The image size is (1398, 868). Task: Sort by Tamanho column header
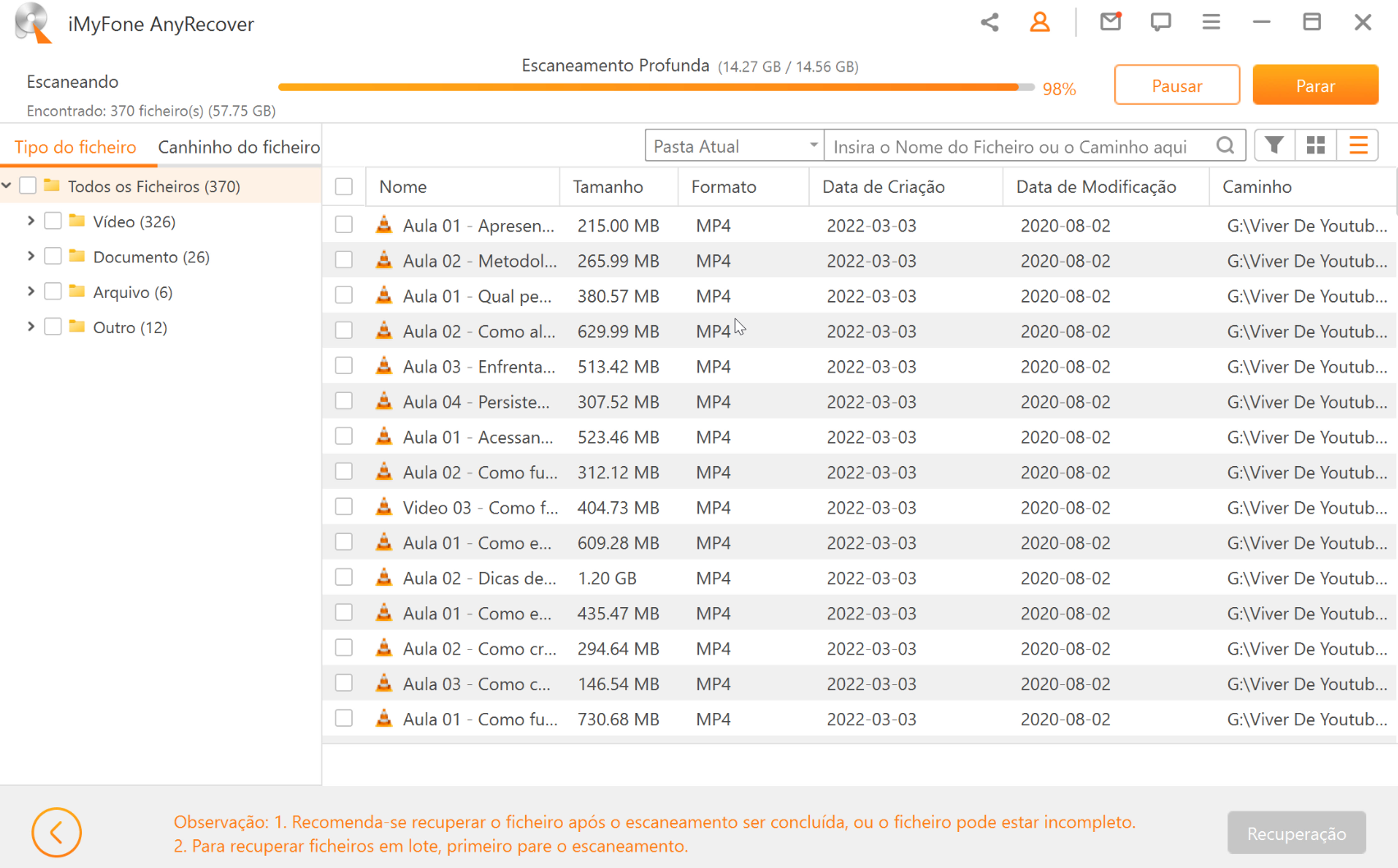coord(619,186)
